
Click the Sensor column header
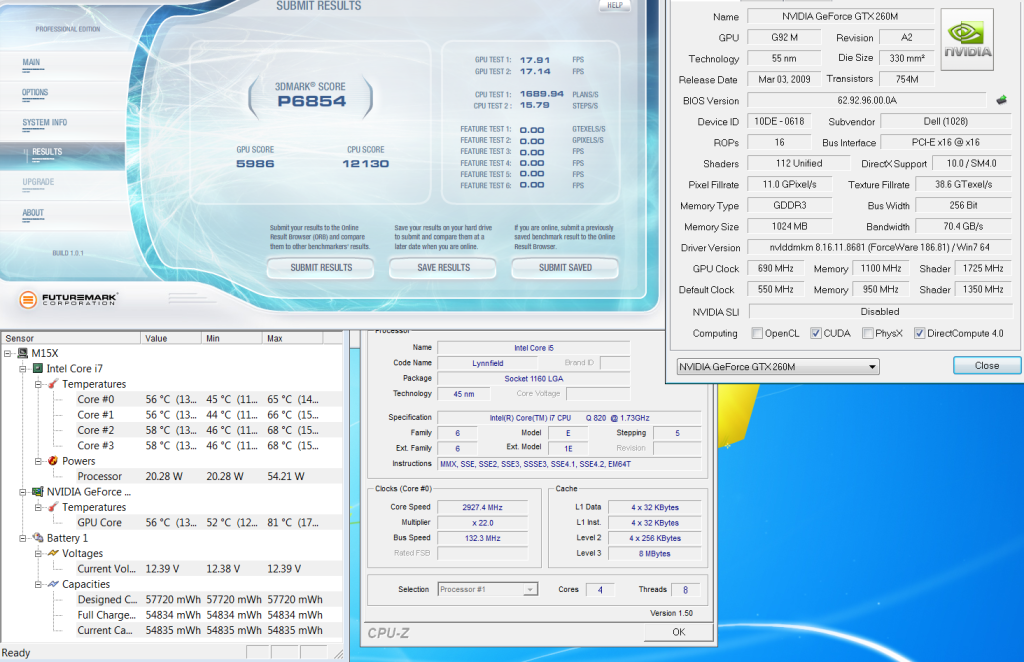pos(71,338)
